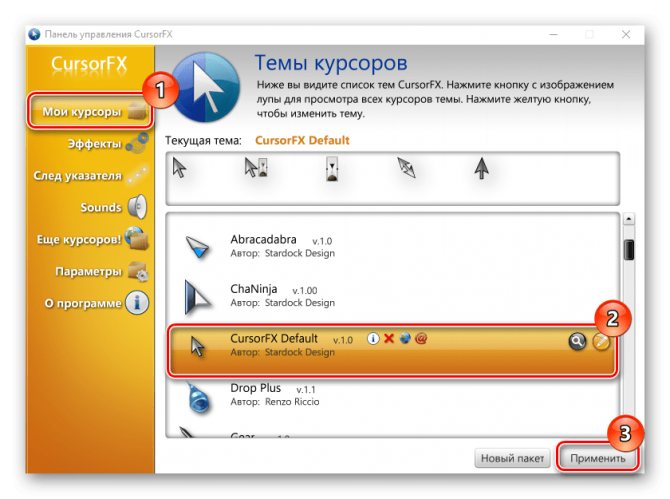Click the CursorFX app icon in title bar
The width and height of the screenshot is (670, 499).
pyautogui.click(x=34, y=34)
